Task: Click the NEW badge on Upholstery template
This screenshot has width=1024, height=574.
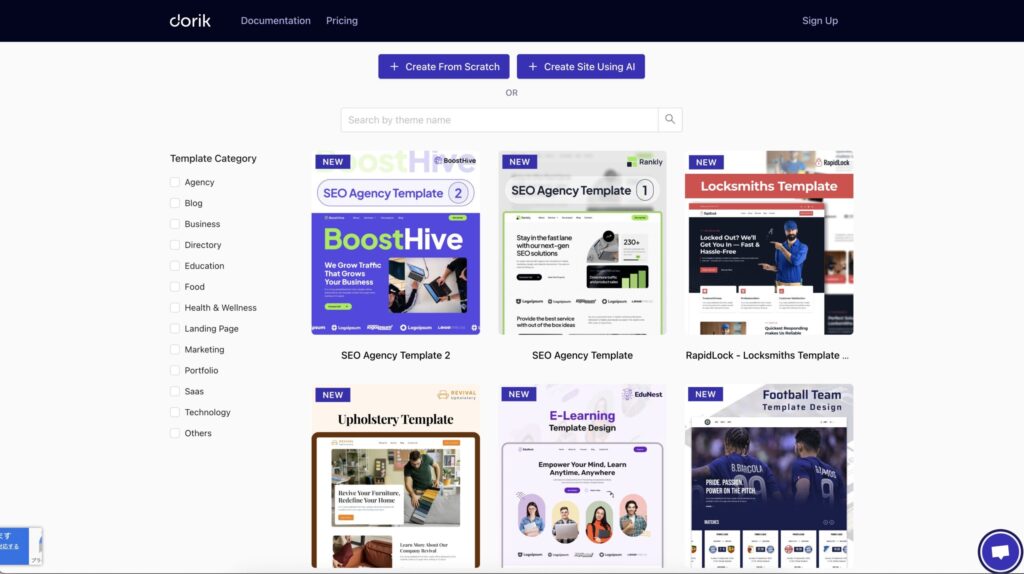Action: click(x=333, y=394)
